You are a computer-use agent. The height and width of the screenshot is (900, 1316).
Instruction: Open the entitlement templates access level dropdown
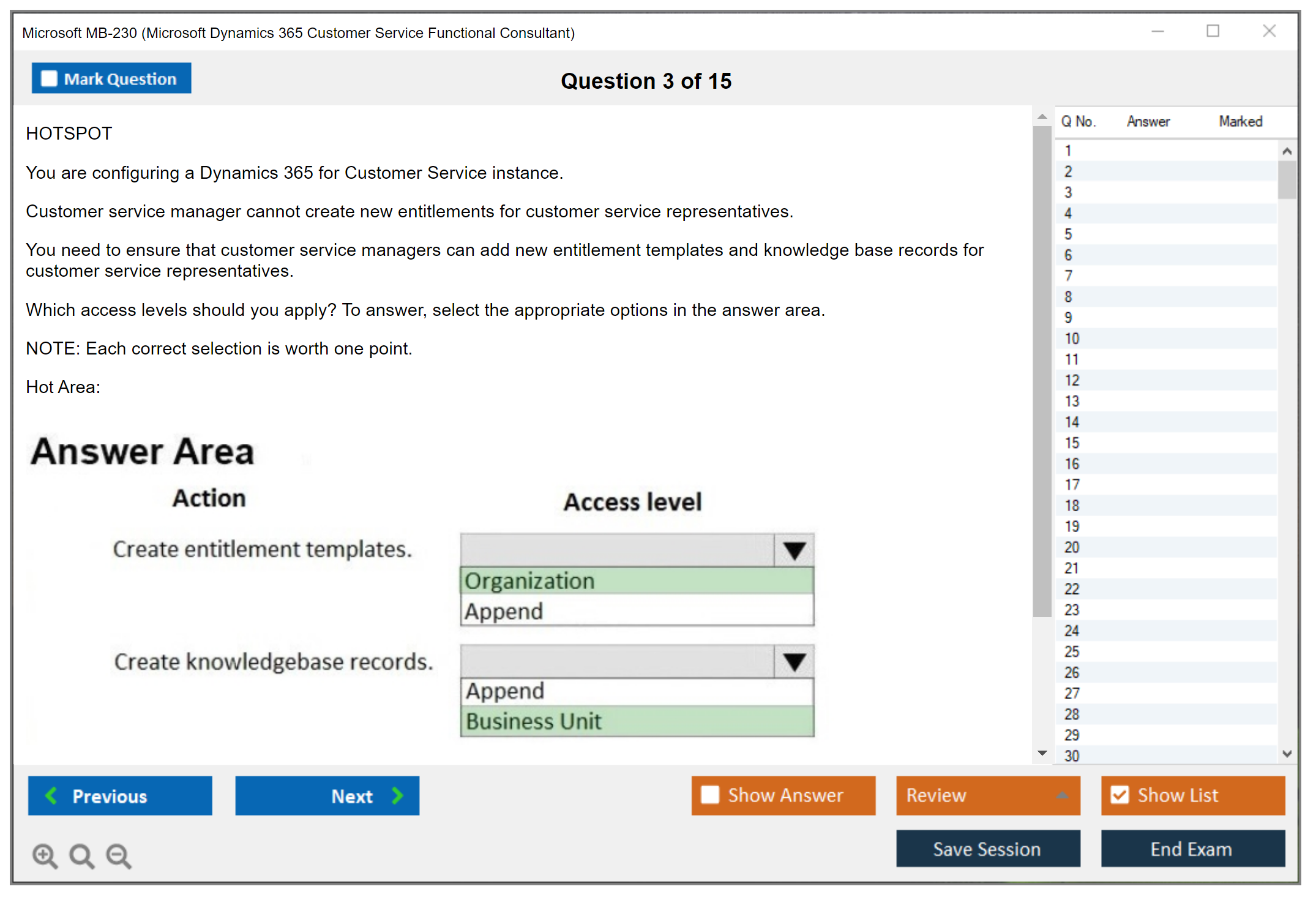tap(794, 550)
